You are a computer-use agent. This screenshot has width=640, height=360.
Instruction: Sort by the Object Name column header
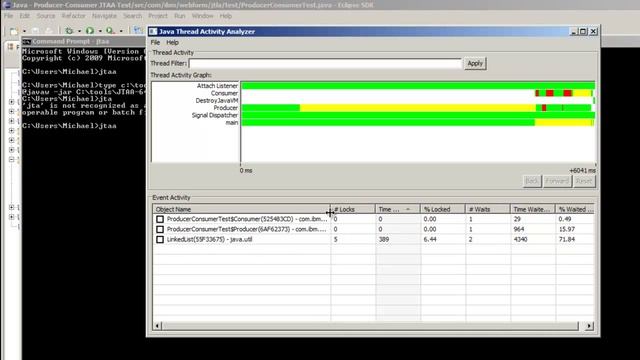point(242,209)
